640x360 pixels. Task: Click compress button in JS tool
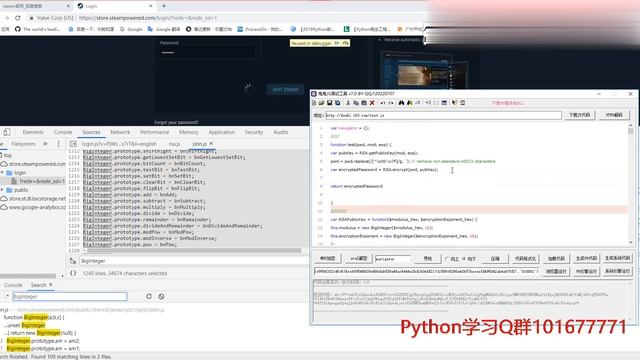click(x=495, y=258)
